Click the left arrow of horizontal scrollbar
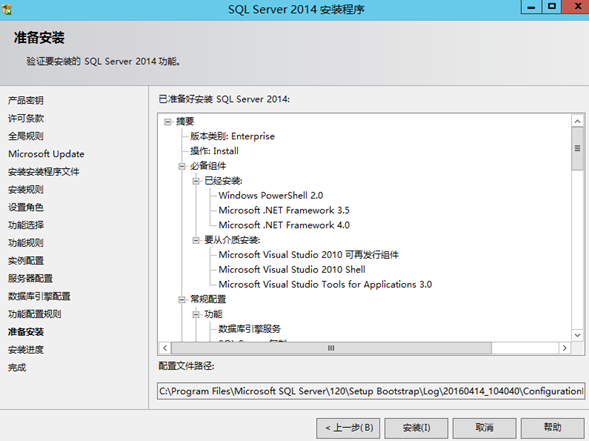Image resolution: width=589 pixels, height=441 pixels. pyautogui.click(x=165, y=348)
